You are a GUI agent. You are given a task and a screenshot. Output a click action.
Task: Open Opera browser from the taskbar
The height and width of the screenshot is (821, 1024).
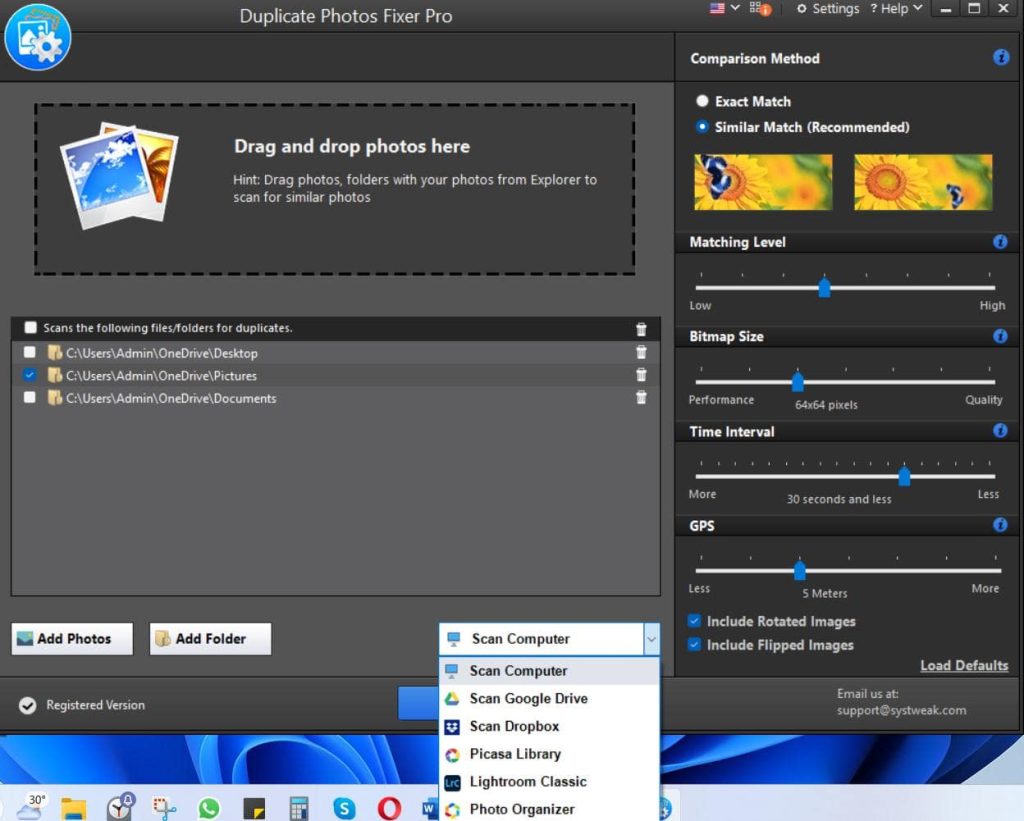pyautogui.click(x=389, y=809)
